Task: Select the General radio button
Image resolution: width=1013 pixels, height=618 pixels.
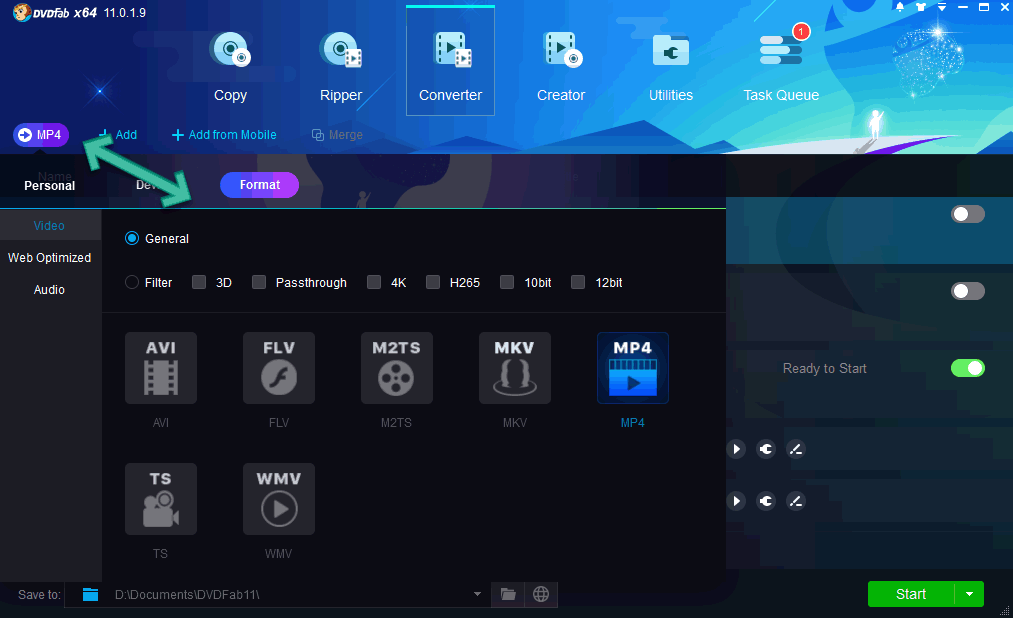Action: pos(132,238)
